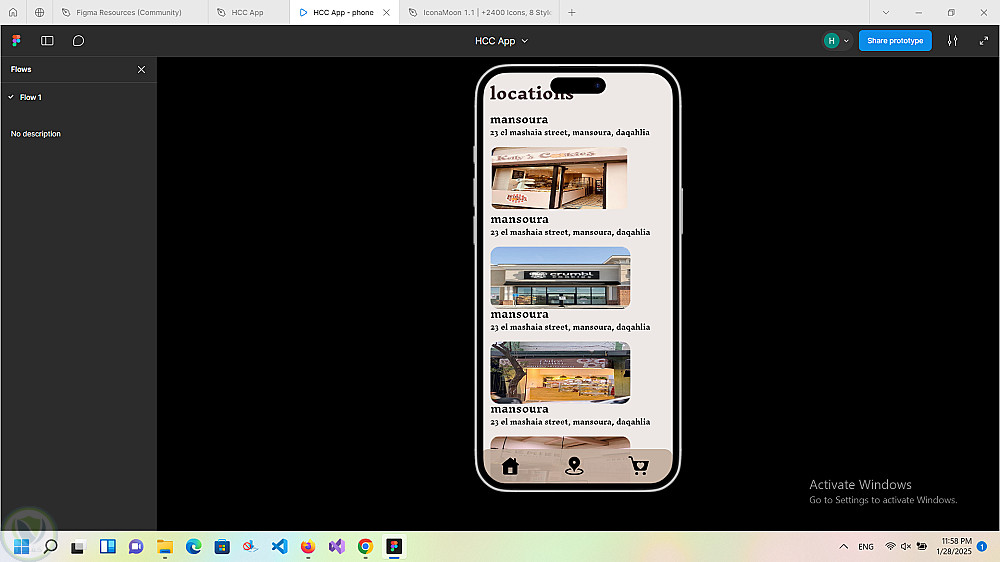Open the comments bubble icon
Image resolution: width=1000 pixels, height=562 pixels.
point(78,41)
